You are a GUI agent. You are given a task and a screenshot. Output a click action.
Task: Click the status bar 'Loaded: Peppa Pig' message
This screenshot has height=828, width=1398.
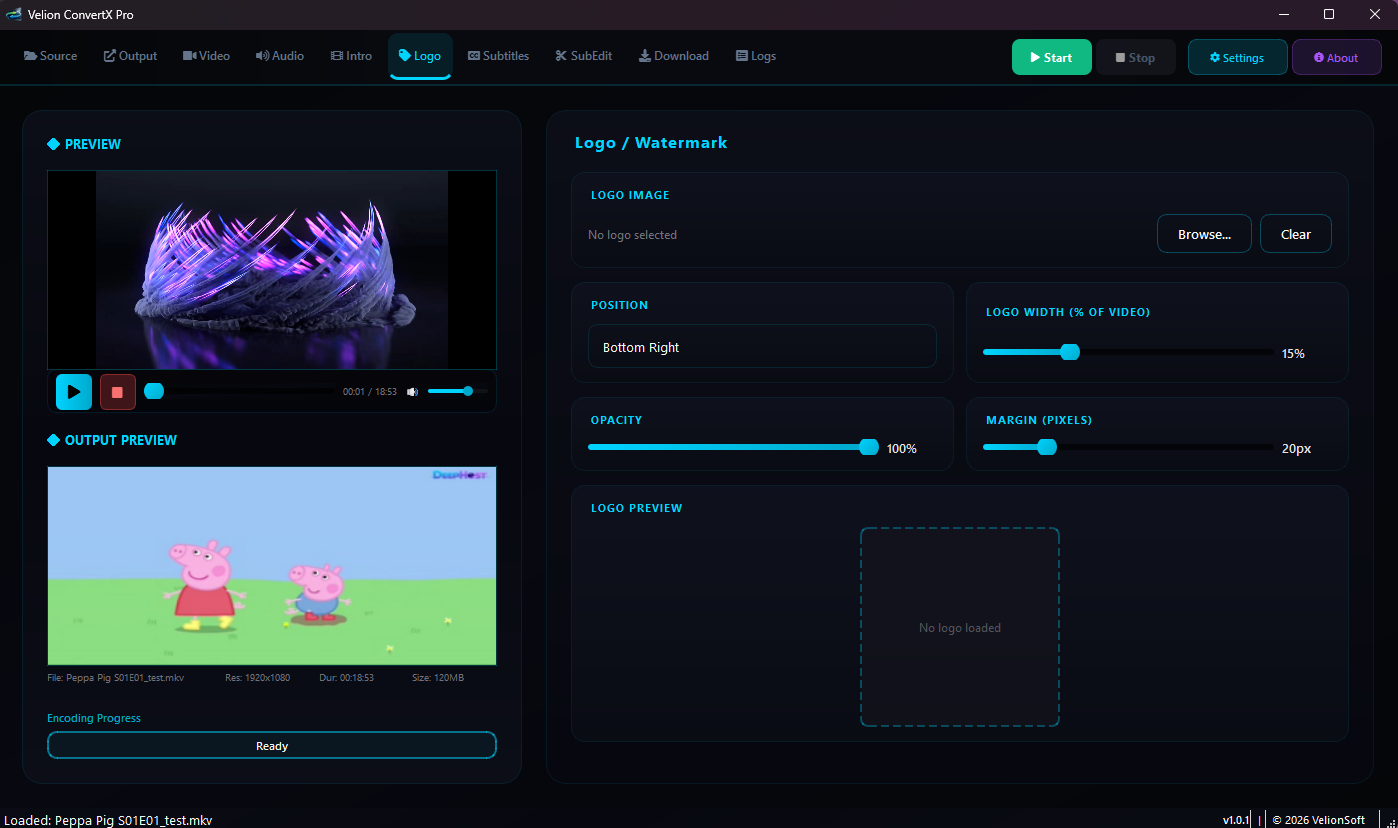108,820
